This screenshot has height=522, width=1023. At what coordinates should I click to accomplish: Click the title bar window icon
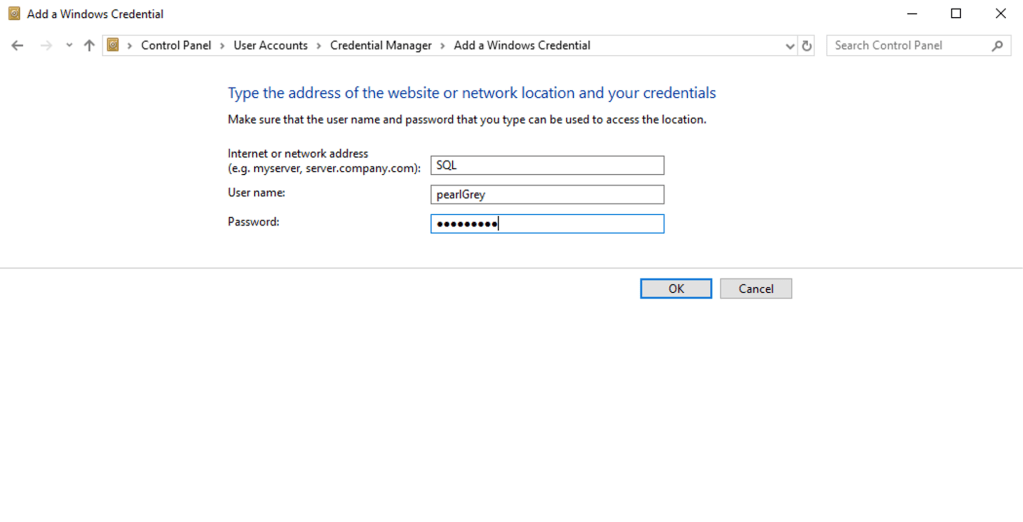point(14,14)
